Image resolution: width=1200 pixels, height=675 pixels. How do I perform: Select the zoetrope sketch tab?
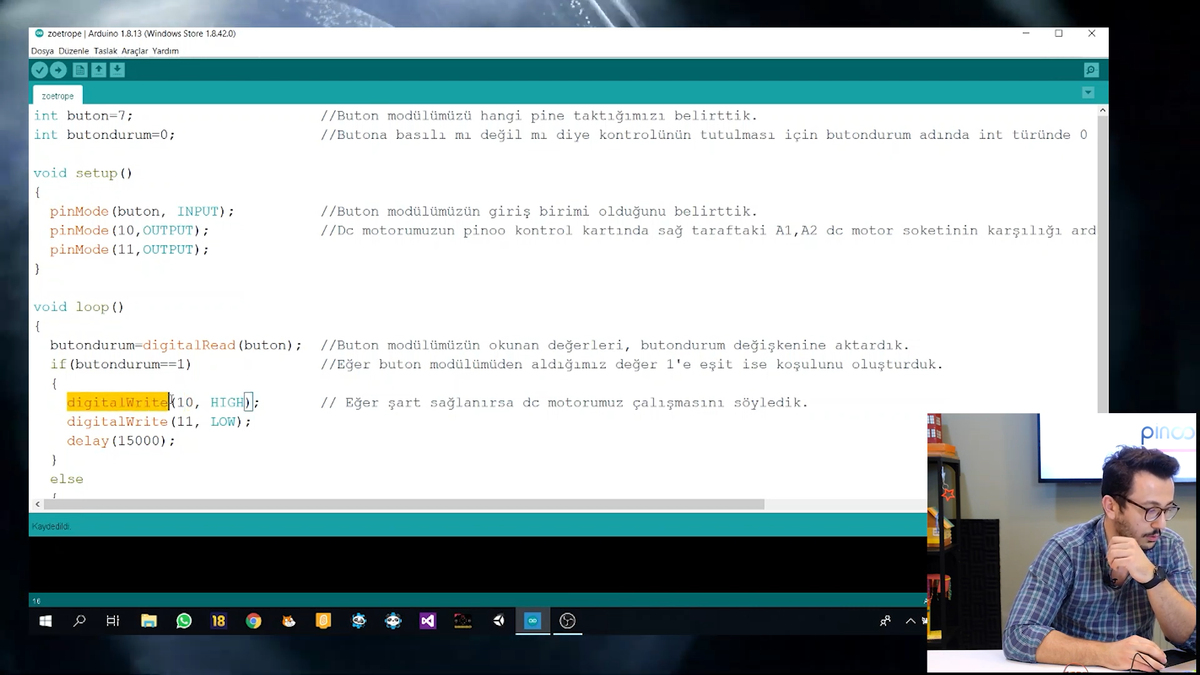tap(57, 95)
